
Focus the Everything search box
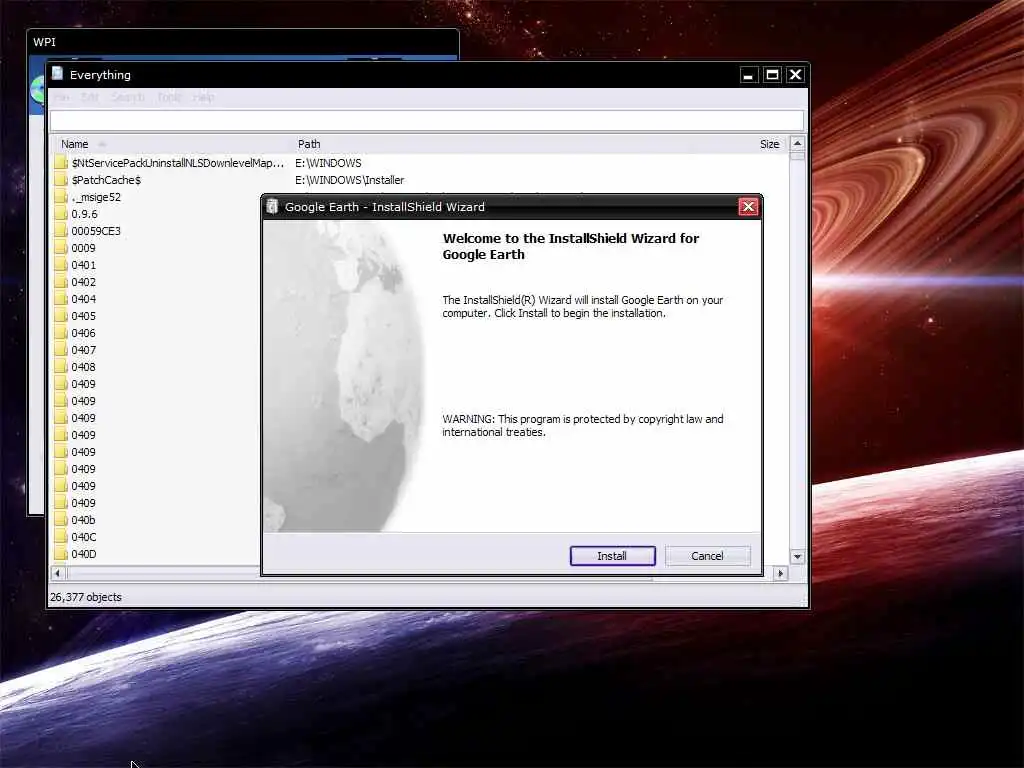click(x=426, y=121)
